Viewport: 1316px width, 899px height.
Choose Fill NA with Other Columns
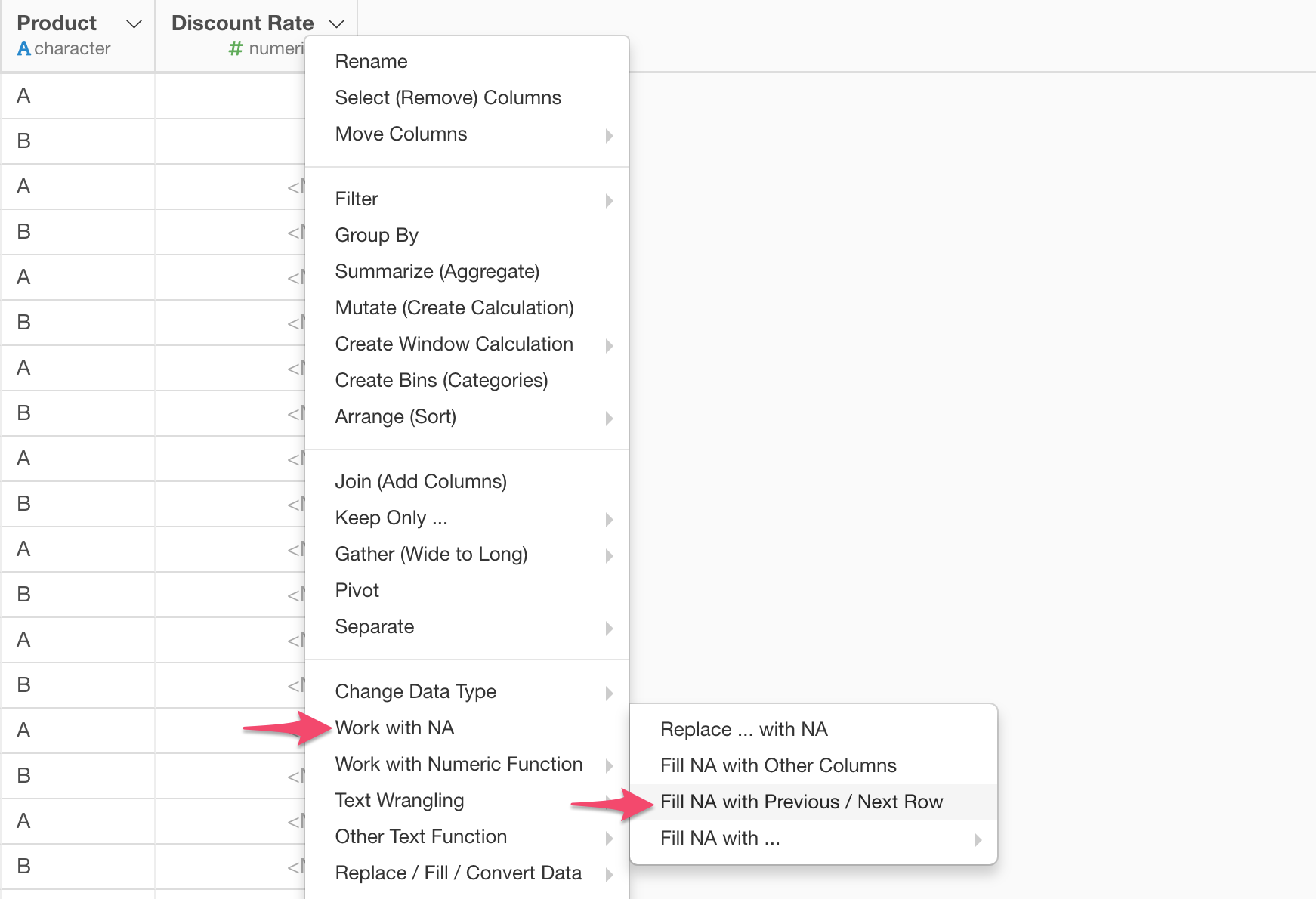[778, 765]
